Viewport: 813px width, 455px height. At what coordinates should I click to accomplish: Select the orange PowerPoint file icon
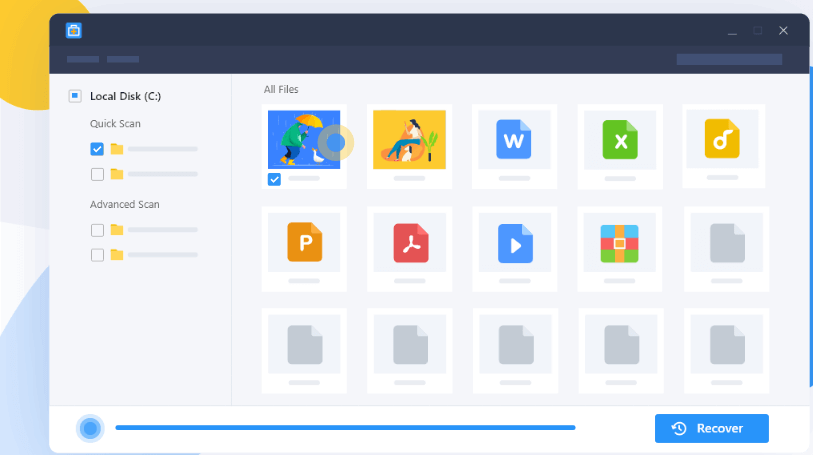pyautogui.click(x=305, y=241)
